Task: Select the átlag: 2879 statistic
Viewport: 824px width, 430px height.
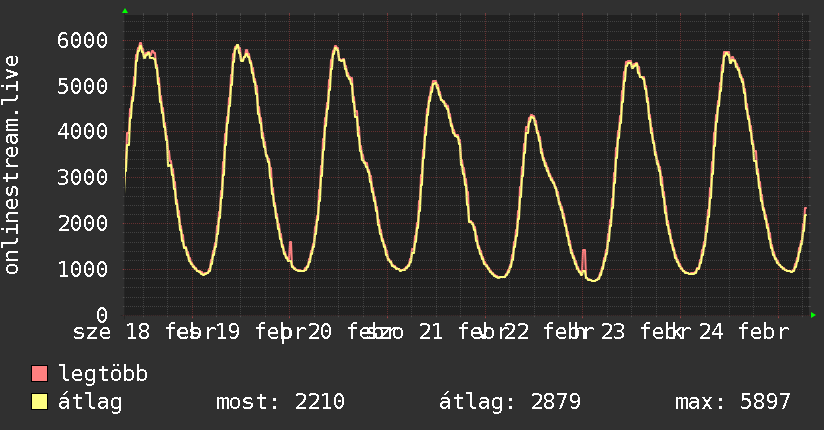Action: [x=510, y=402]
